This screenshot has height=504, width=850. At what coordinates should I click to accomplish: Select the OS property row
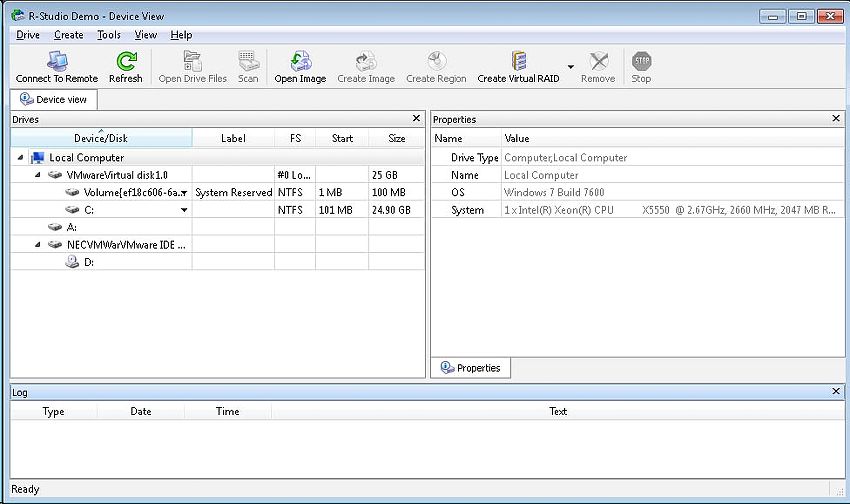point(638,192)
